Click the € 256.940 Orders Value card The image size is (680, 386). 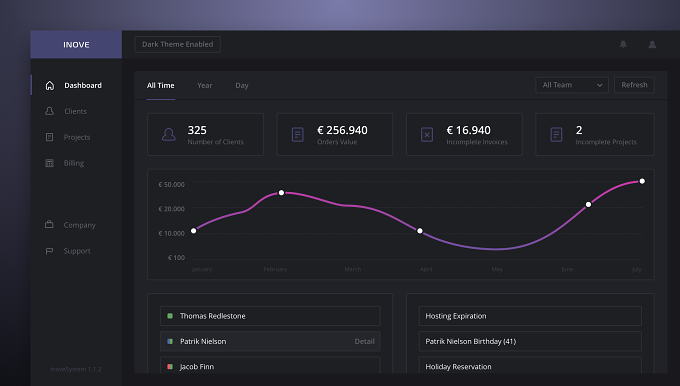pyautogui.click(x=335, y=134)
